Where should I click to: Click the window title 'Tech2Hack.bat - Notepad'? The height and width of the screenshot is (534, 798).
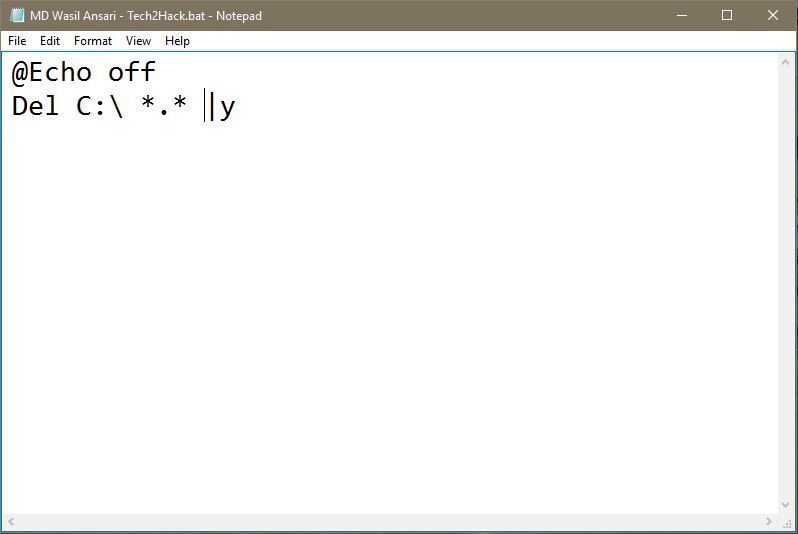pos(194,16)
